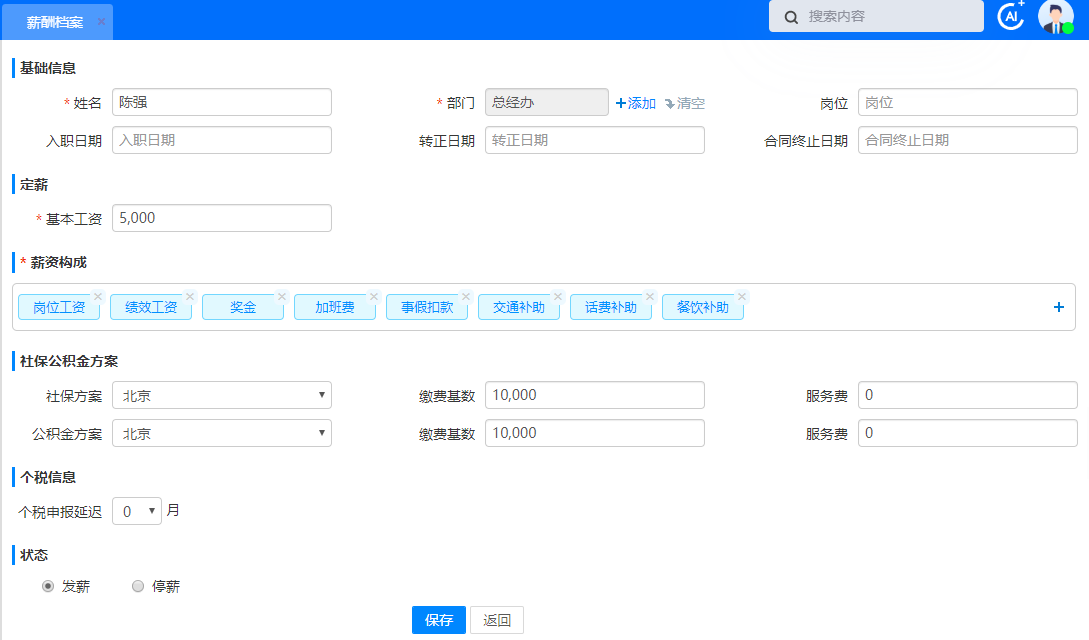This screenshot has width=1089, height=640.
Task: Close the 薪酬档案 tab
Action: 102,21
